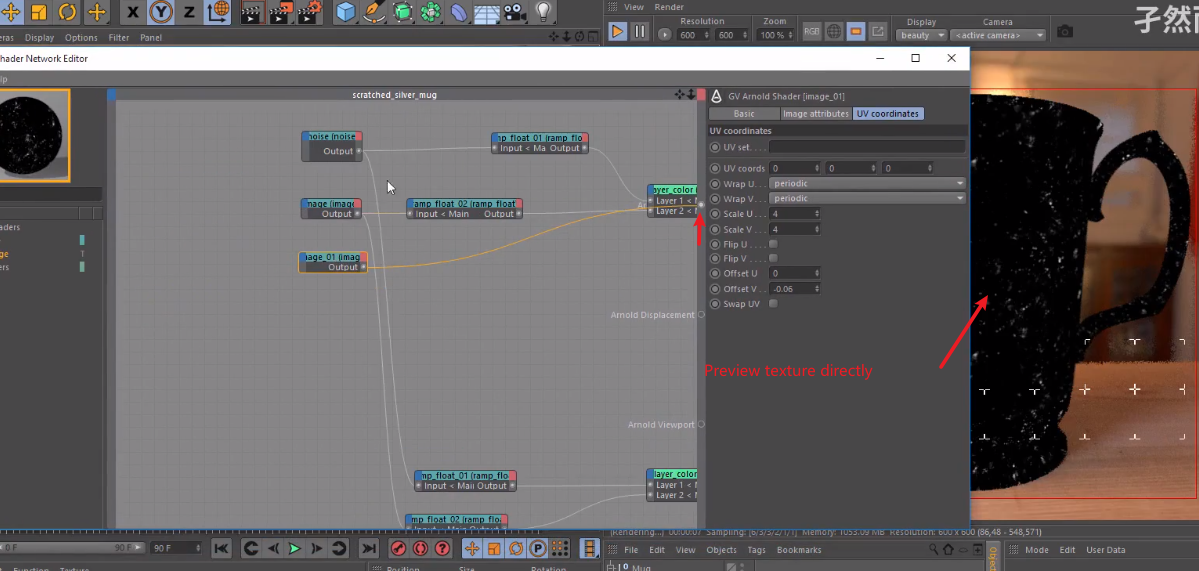
Task: Click the Basic tab button
Action: tap(744, 114)
